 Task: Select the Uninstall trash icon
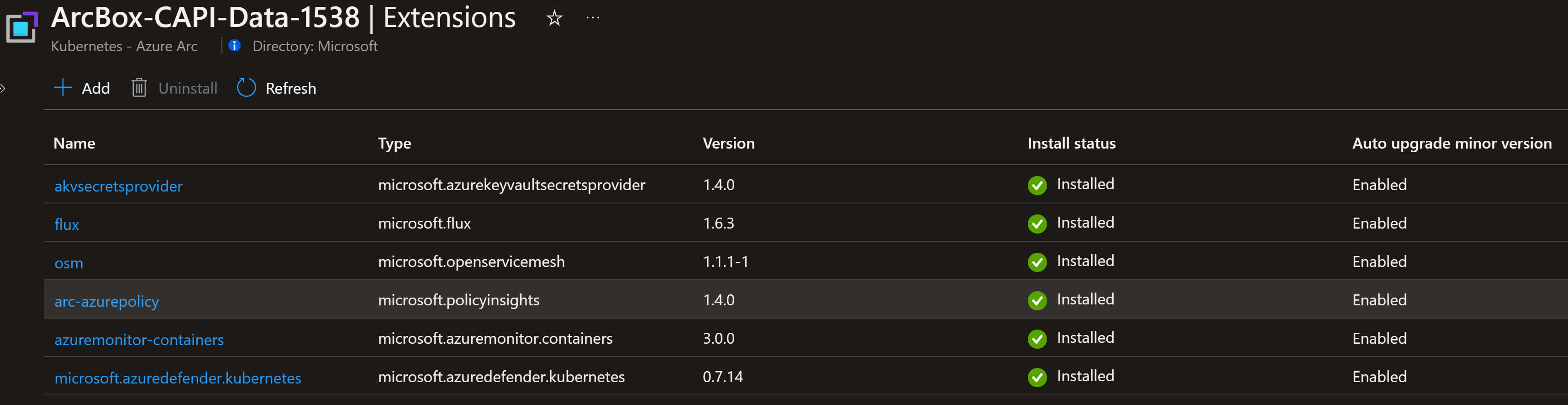click(139, 88)
